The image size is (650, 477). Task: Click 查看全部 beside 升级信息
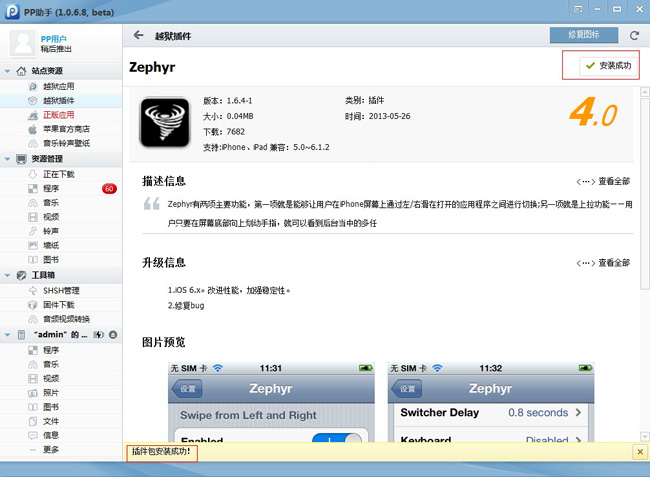coord(604,263)
